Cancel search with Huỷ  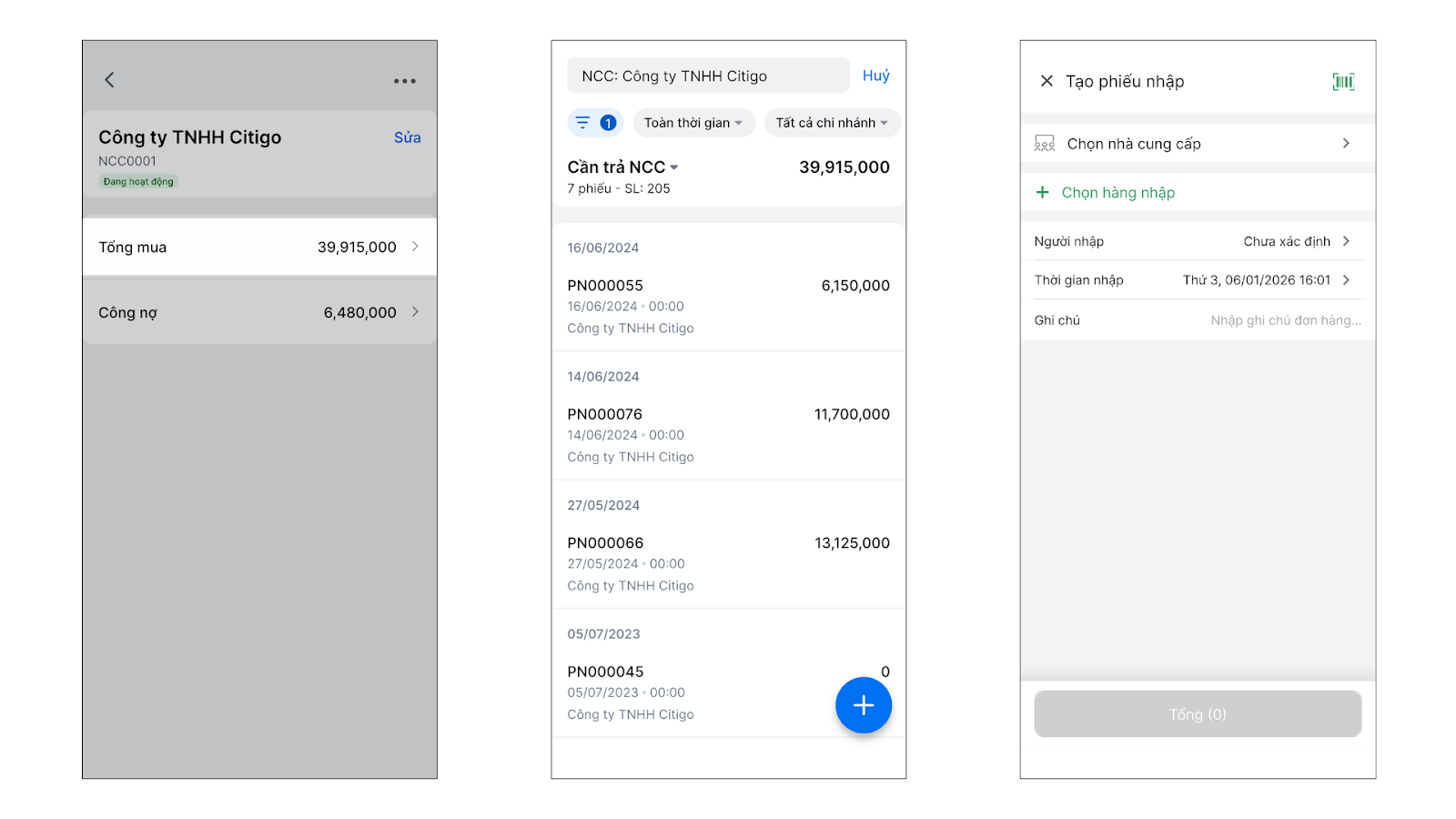(876, 76)
